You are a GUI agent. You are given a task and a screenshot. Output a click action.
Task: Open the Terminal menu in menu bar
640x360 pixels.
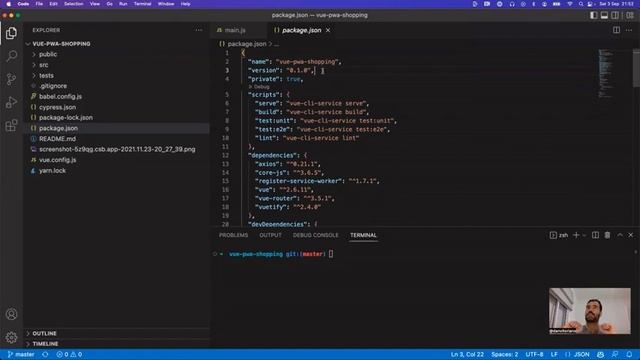pyautogui.click(x=142, y=4)
